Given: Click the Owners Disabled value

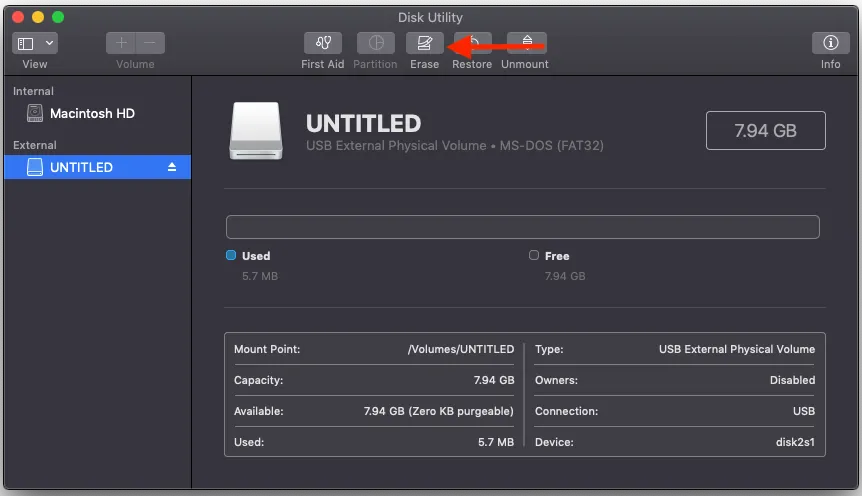Looking at the screenshot, I should [792, 380].
